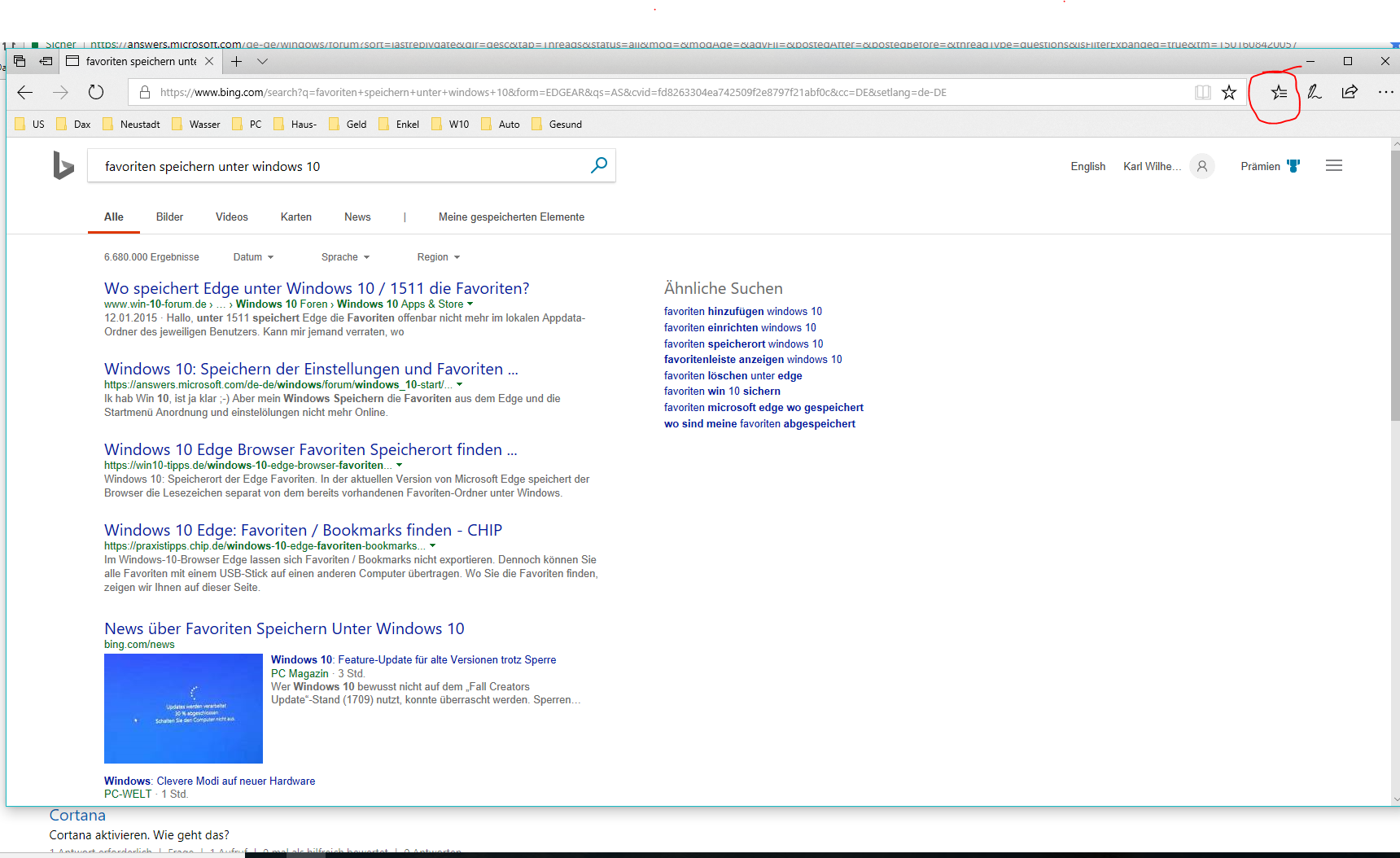Reload the page with the refresh icon

tap(96, 92)
